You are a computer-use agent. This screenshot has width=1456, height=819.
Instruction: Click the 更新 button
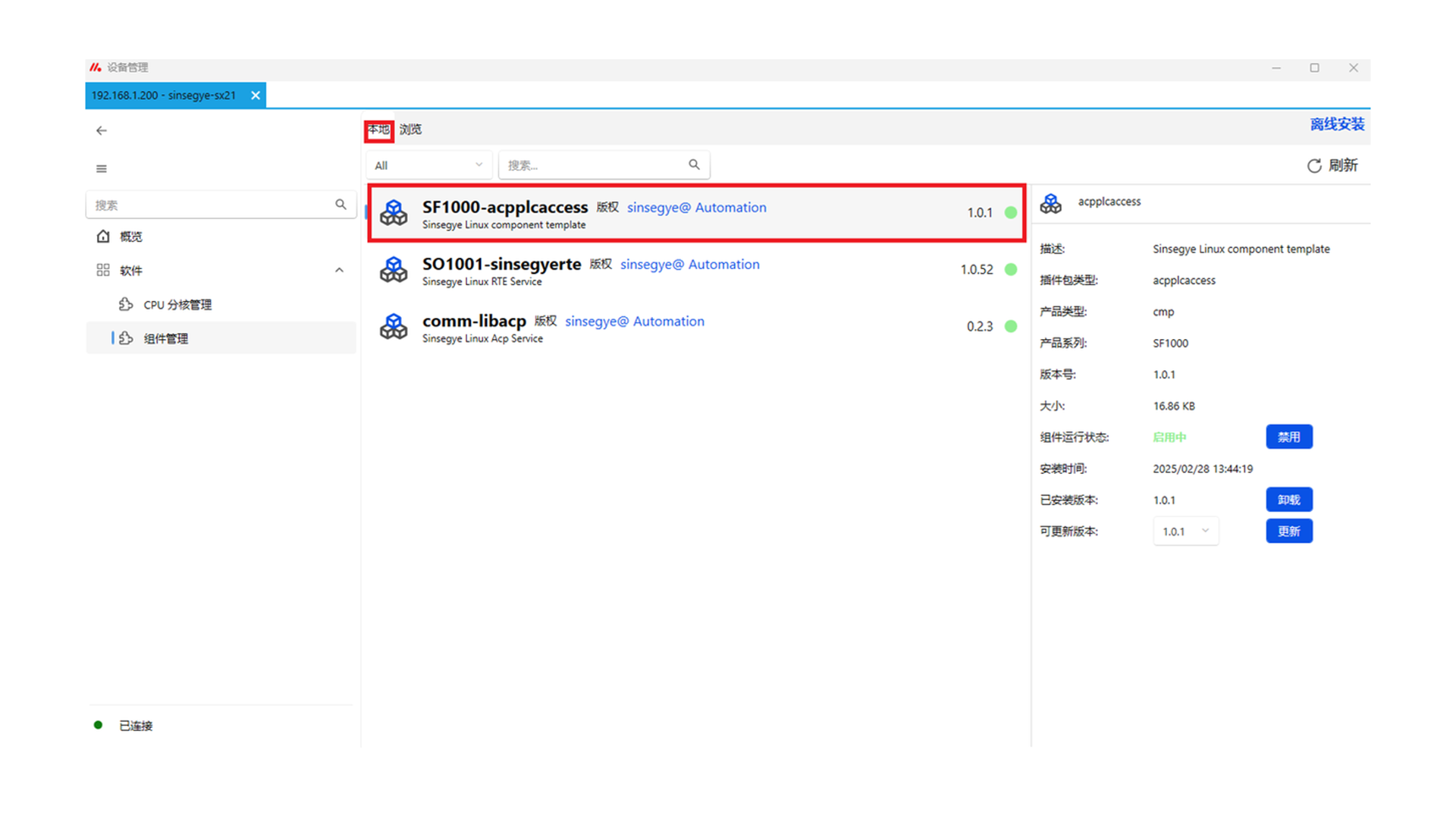click(1289, 531)
